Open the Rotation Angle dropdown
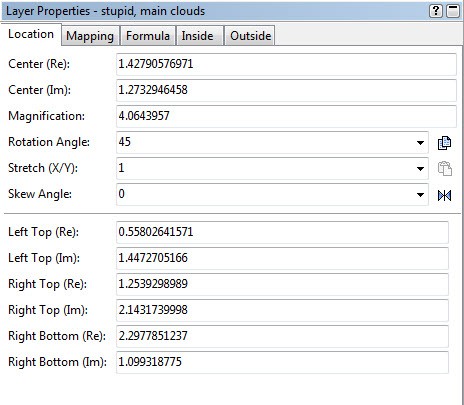This screenshot has width=464, height=405. tap(420, 143)
